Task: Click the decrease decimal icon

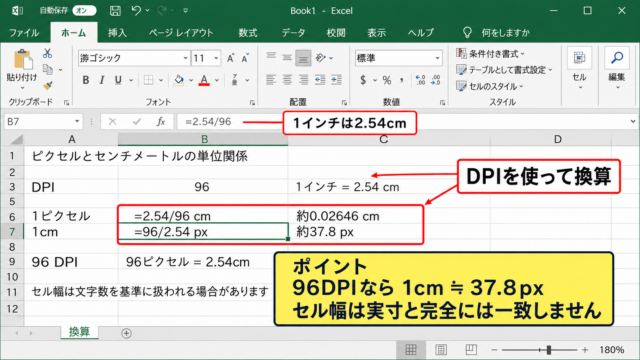Action: click(436, 80)
